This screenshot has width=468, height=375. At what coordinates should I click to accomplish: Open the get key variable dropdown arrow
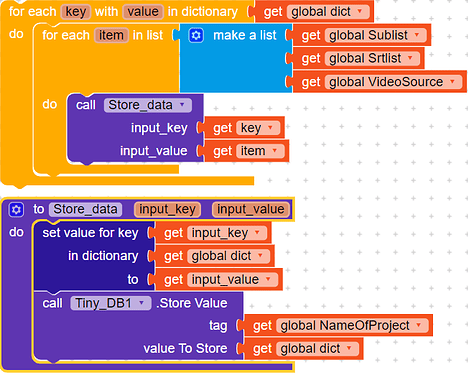tap(270, 127)
